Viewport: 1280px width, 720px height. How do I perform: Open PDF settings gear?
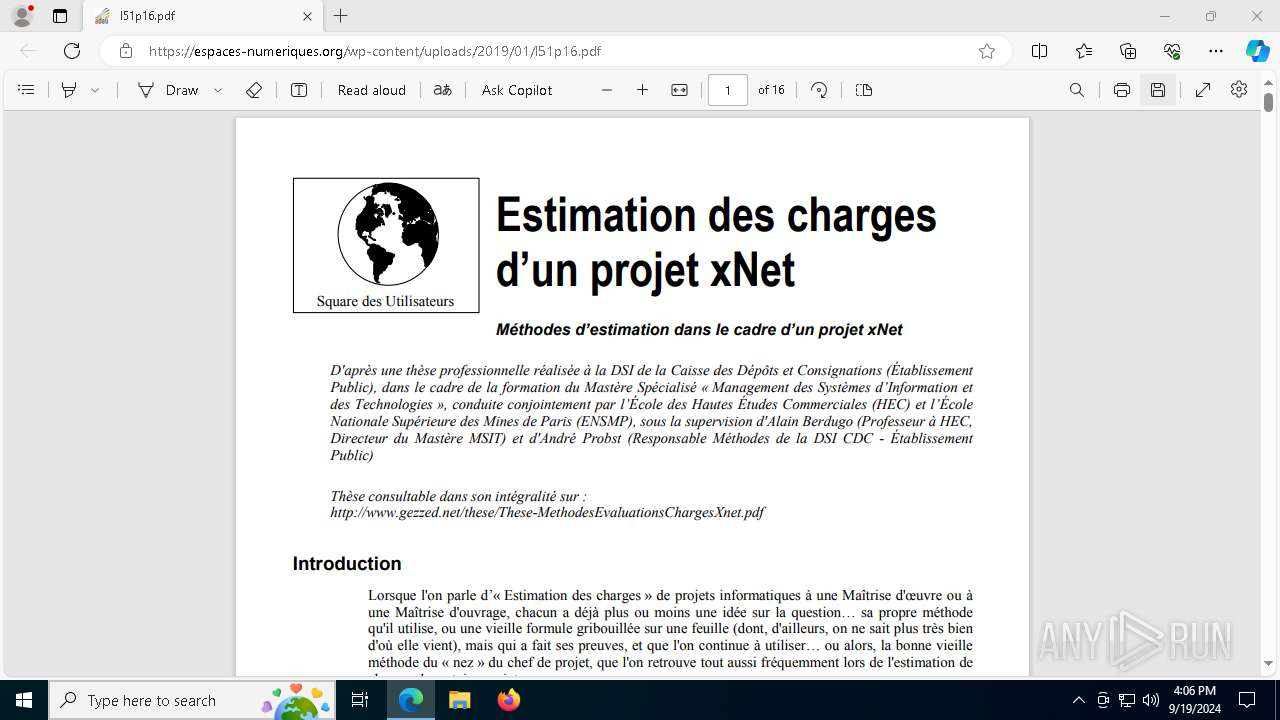1239,90
